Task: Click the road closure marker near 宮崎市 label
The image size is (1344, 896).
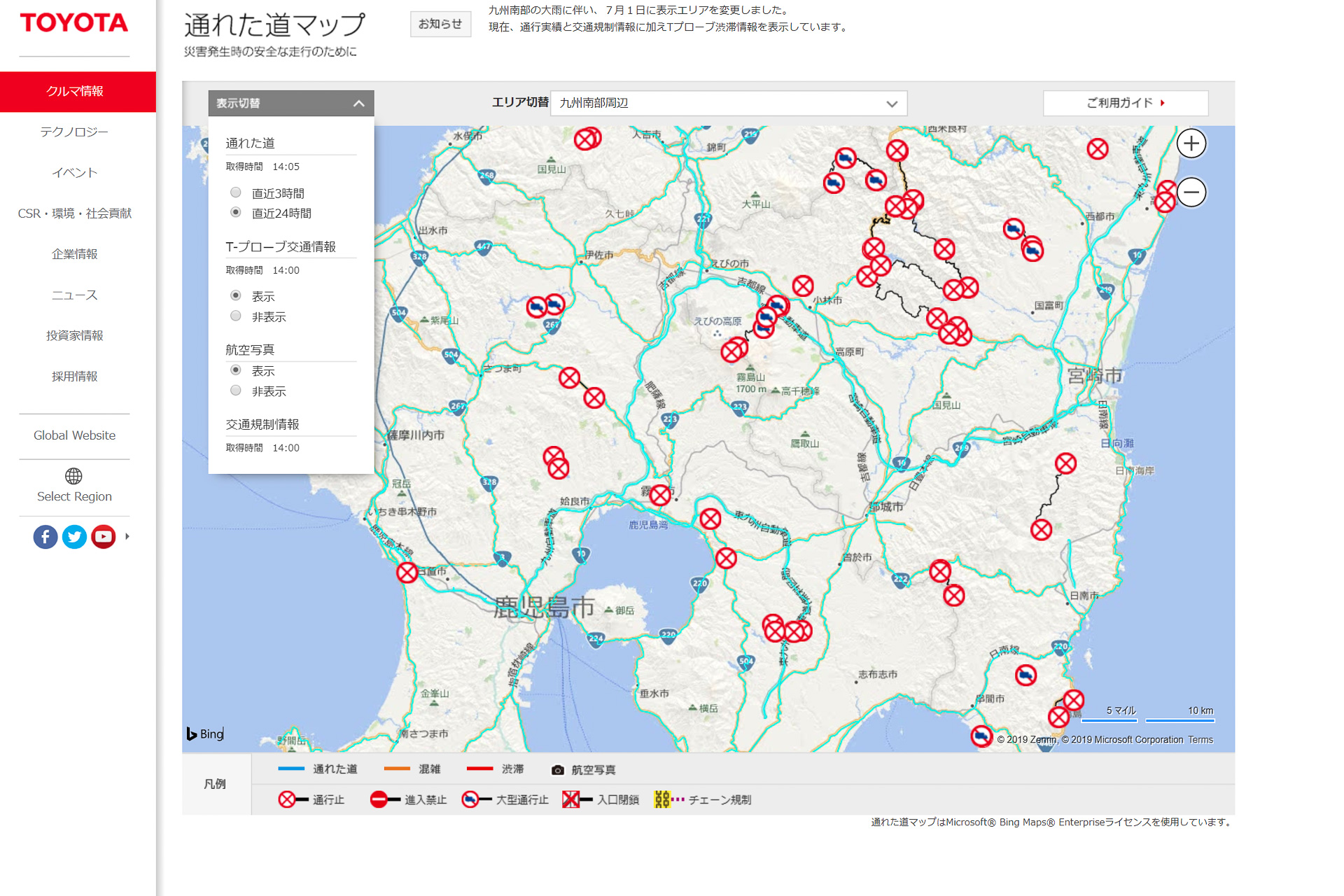Action: pos(1065,463)
